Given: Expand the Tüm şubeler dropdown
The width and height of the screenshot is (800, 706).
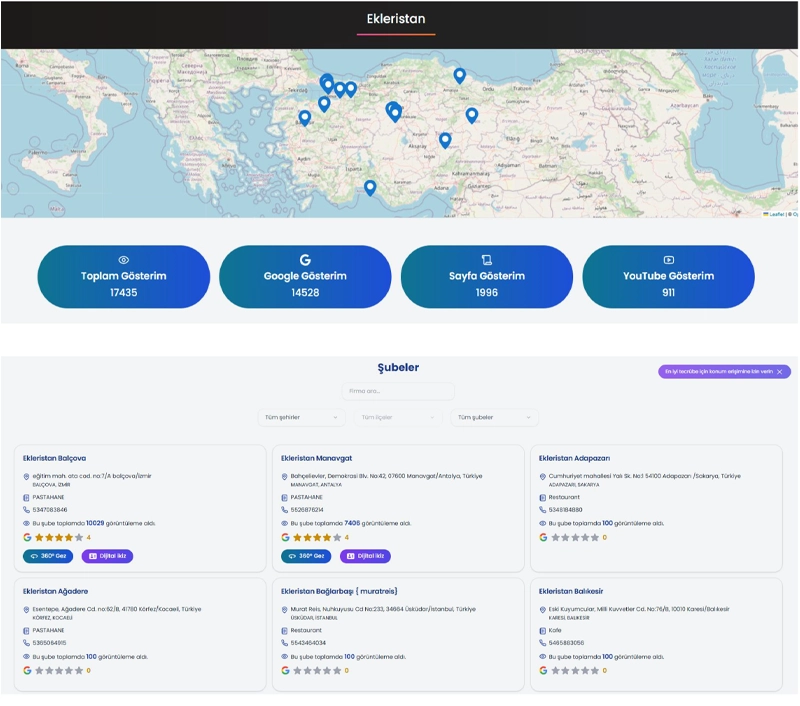Looking at the screenshot, I should pyautogui.click(x=496, y=417).
